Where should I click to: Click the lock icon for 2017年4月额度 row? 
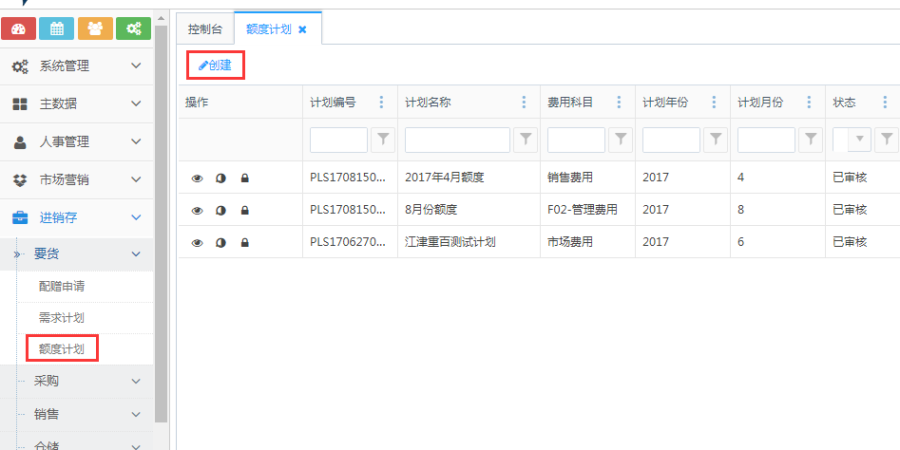click(x=245, y=178)
